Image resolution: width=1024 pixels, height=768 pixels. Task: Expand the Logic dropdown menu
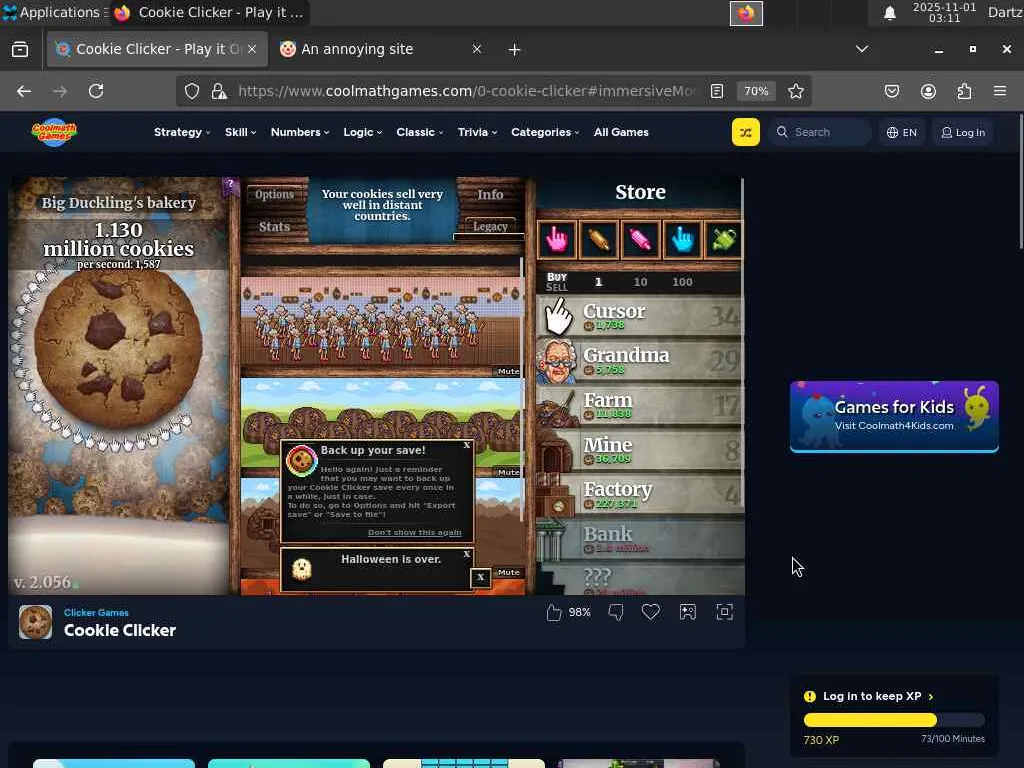[362, 132]
